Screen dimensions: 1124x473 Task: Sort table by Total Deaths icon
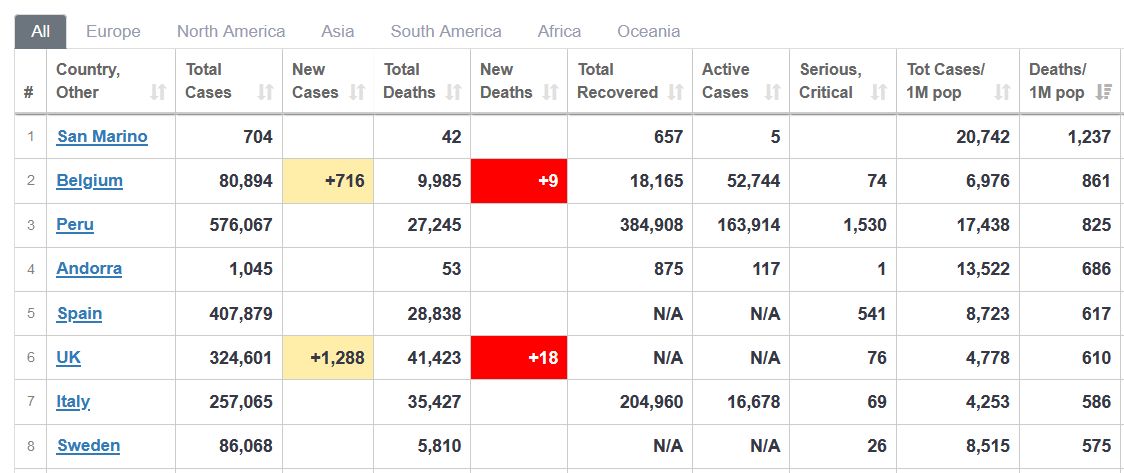[454, 93]
